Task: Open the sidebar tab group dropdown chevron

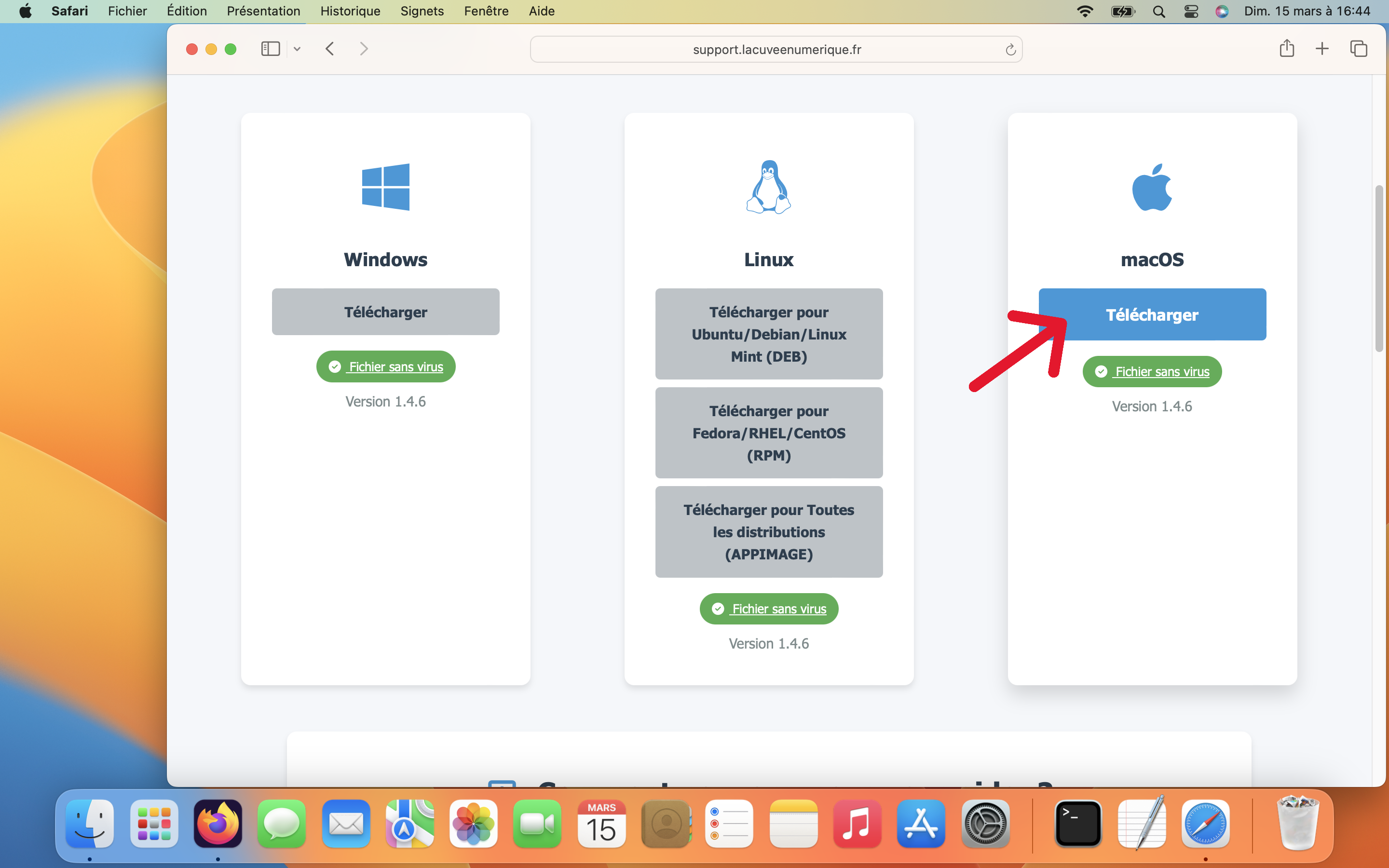Action: click(297, 49)
